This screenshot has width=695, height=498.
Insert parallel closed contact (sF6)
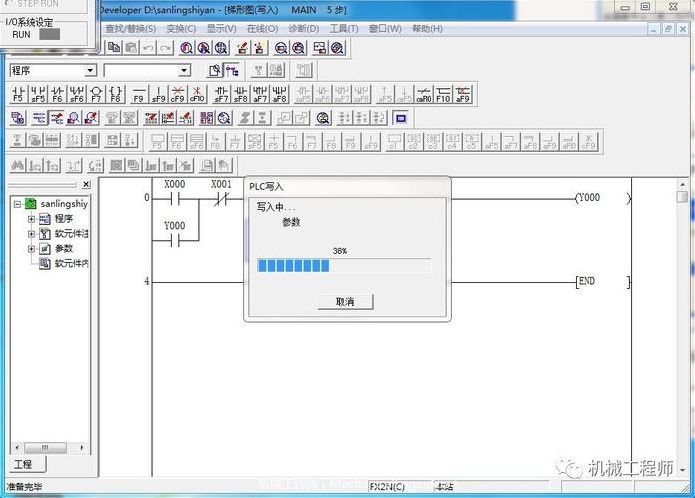[77, 94]
